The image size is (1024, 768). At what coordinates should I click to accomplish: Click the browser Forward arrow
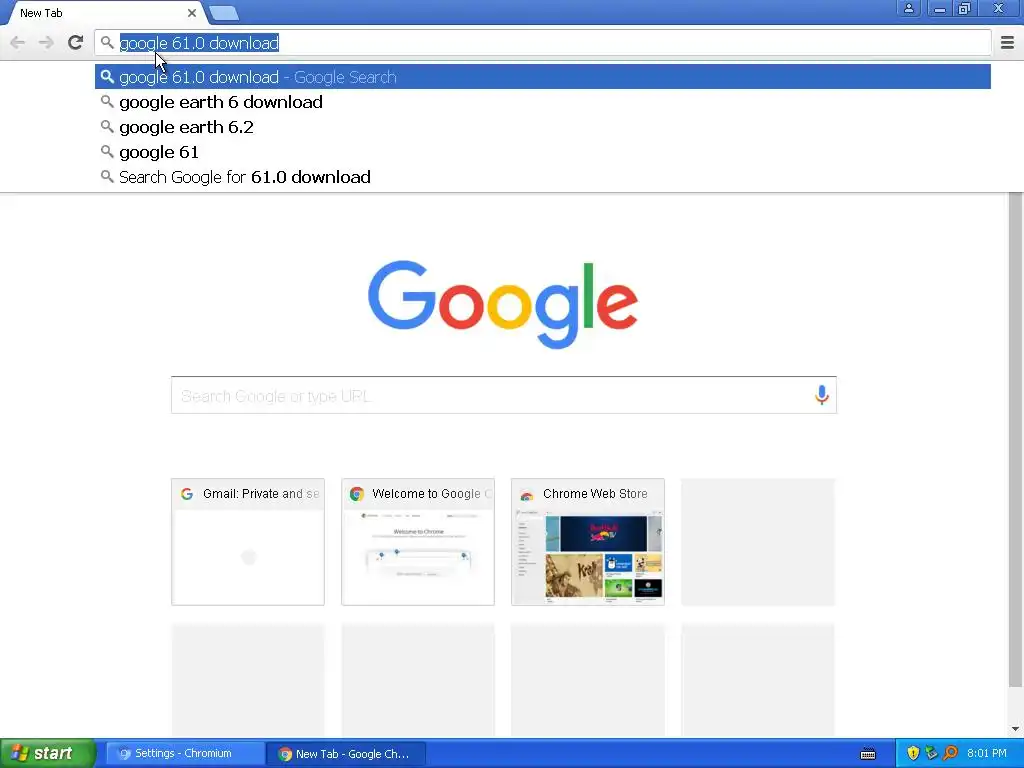[x=46, y=43]
